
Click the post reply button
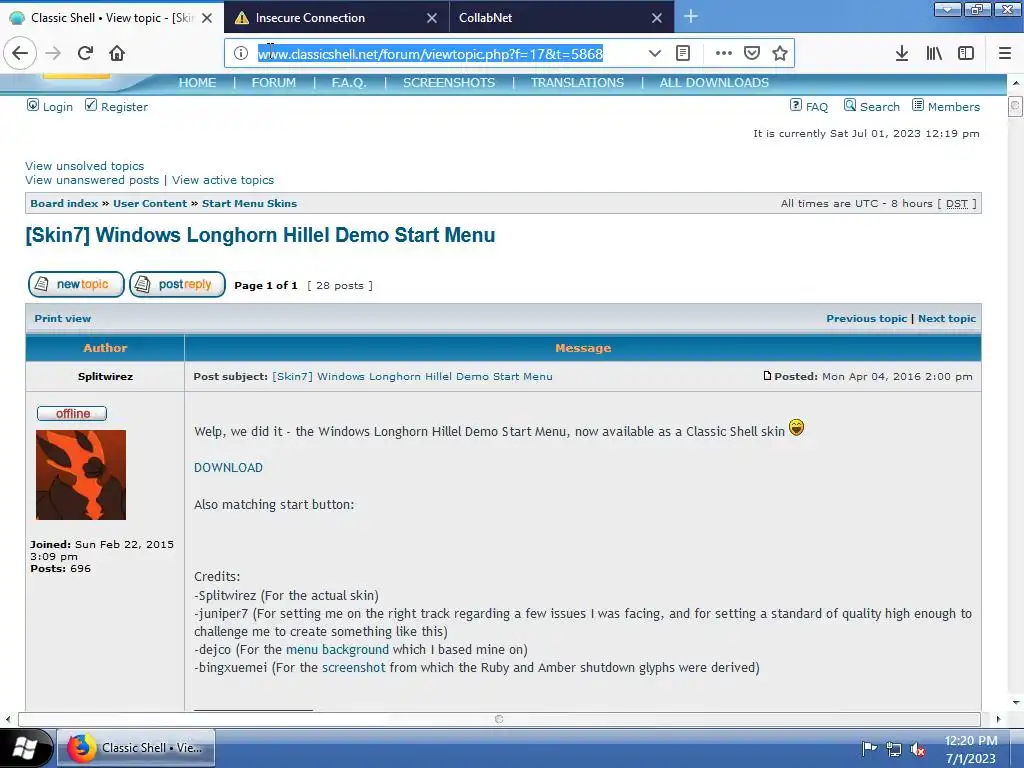(x=177, y=284)
